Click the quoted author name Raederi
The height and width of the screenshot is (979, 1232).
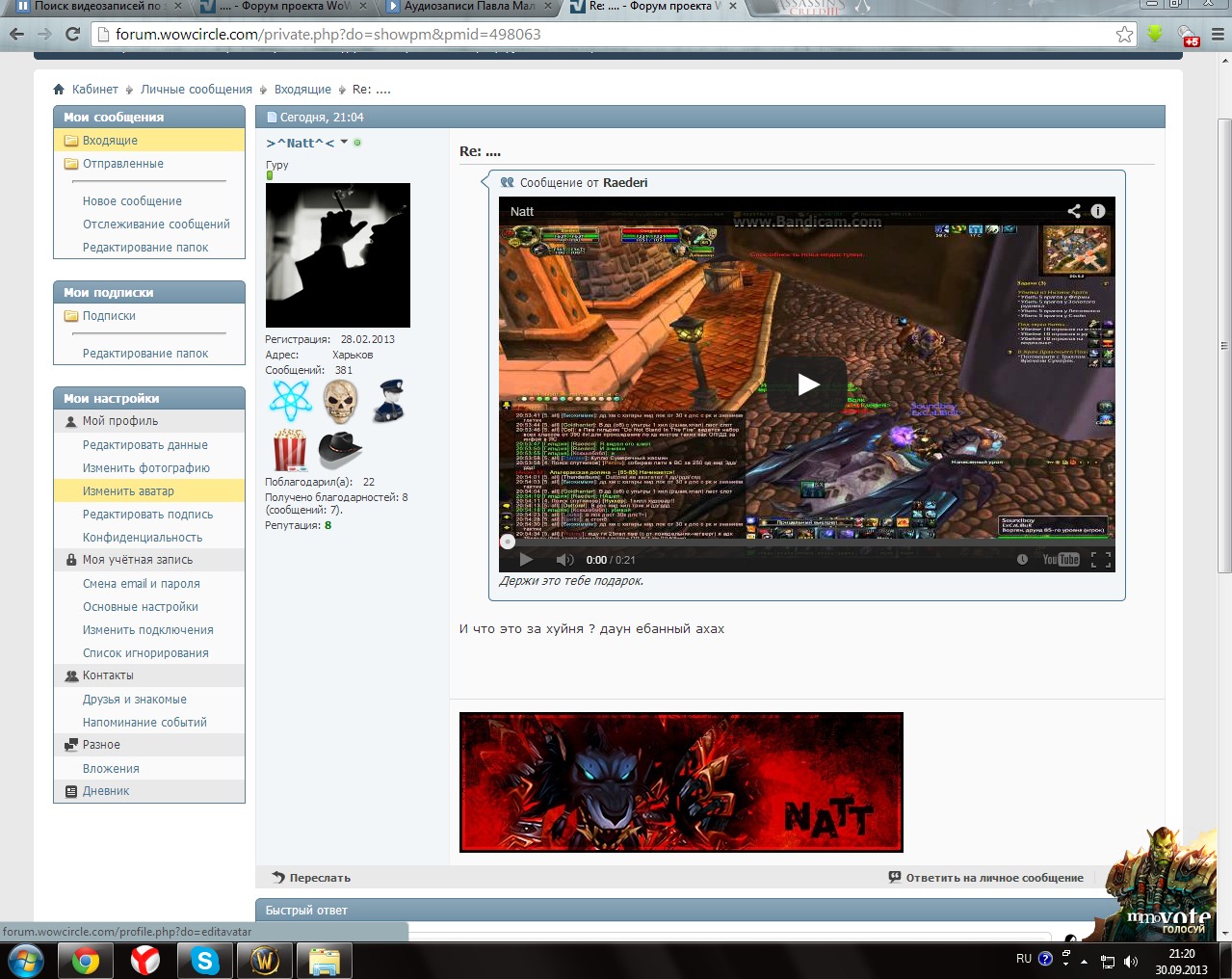point(625,182)
